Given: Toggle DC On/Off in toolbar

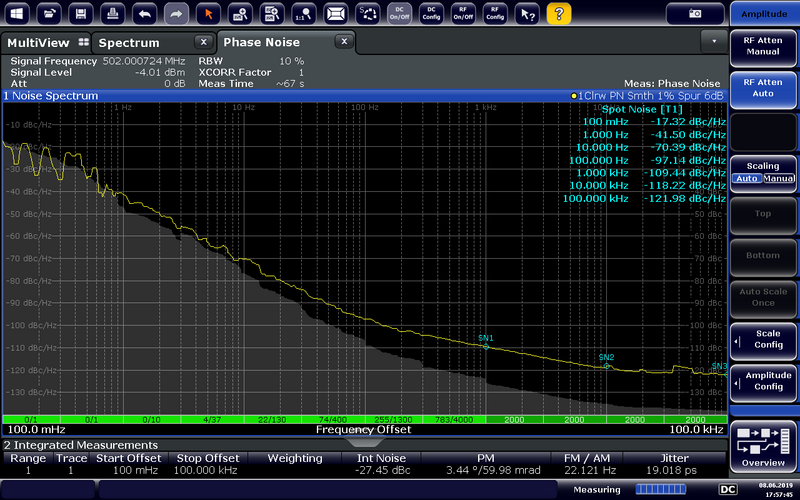Looking at the screenshot, I should pyautogui.click(x=399, y=13).
